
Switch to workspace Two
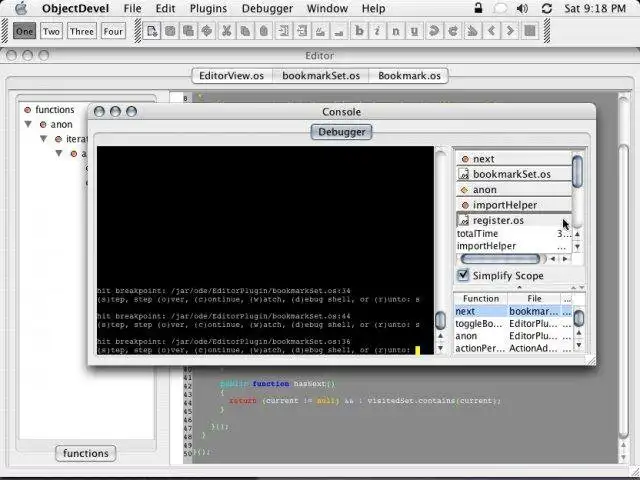51,31
